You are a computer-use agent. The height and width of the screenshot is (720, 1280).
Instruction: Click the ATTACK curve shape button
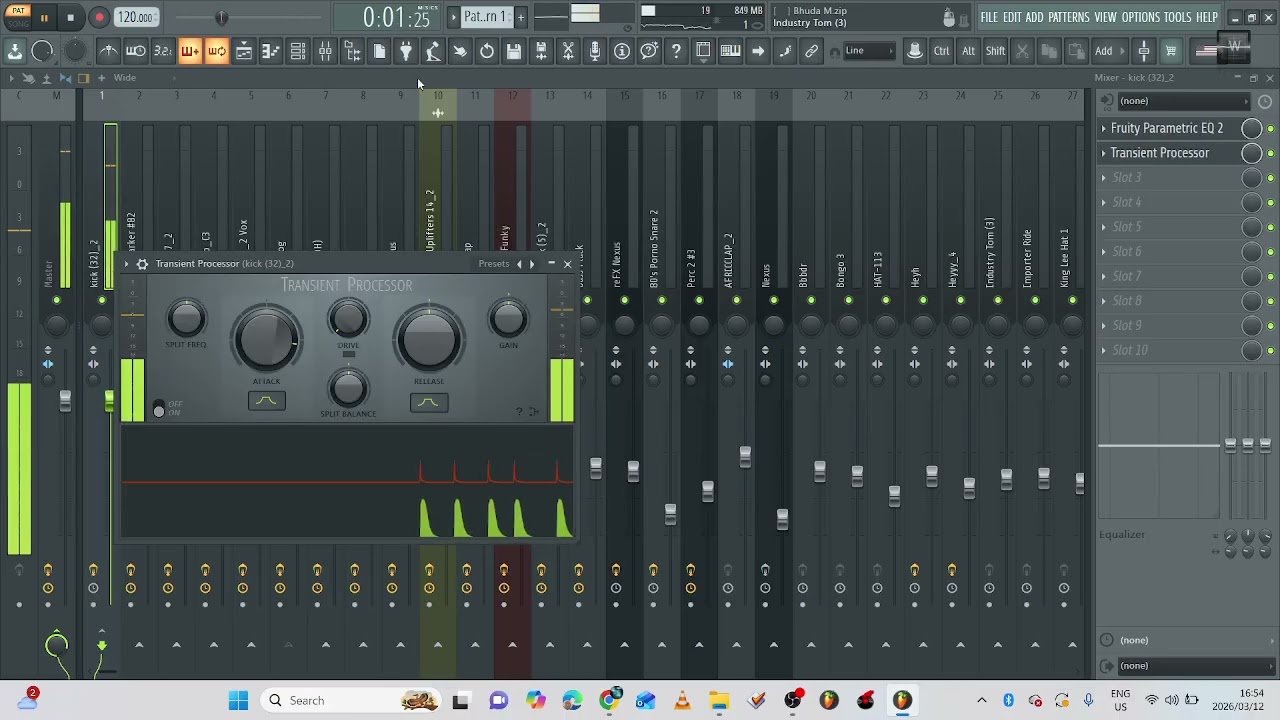(x=267, y=401)
